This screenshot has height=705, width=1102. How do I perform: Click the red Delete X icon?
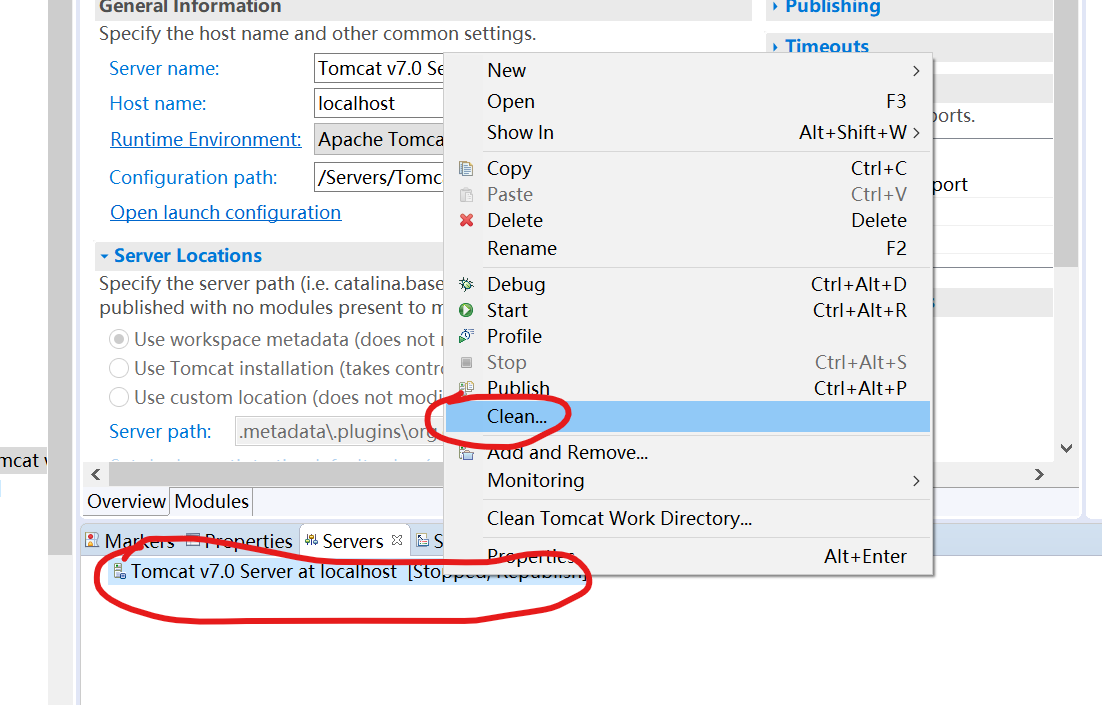click(x=466, y=221)
